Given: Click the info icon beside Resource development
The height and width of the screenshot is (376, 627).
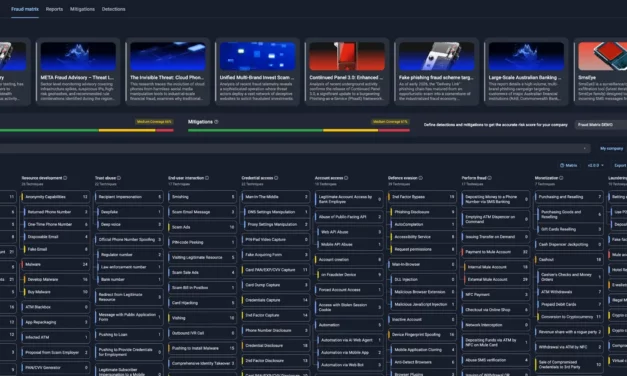Looking at the screenshot, I should [65, 178].
